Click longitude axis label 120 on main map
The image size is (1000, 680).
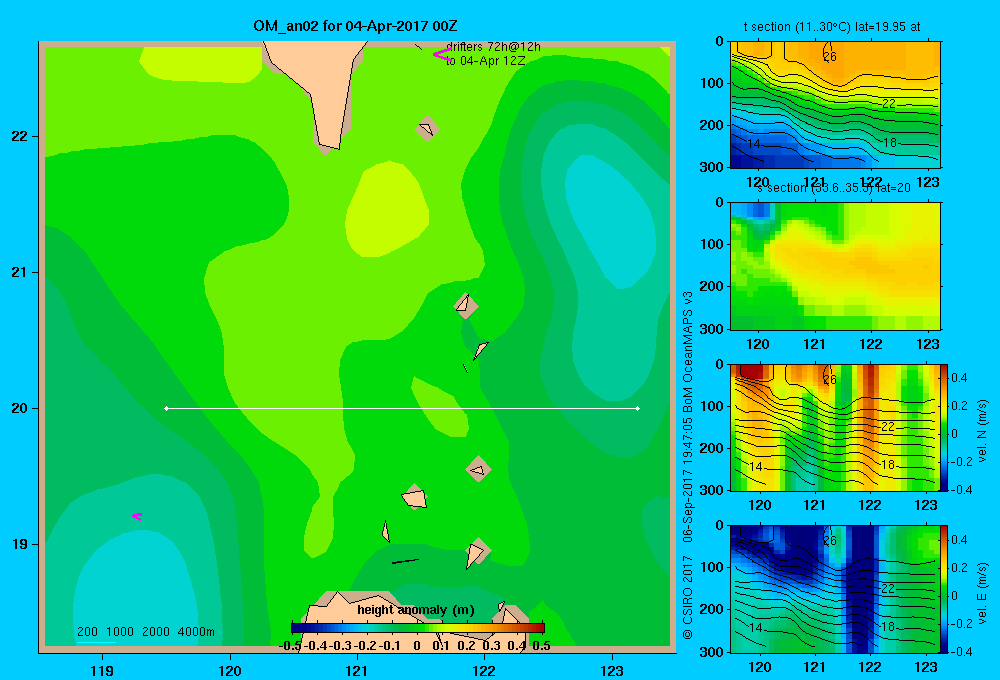(x=230, y=670)
